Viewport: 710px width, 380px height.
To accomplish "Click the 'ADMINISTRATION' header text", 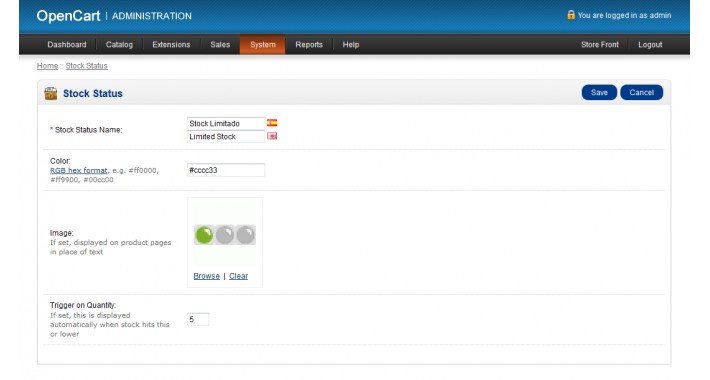I will pos(152,16).
